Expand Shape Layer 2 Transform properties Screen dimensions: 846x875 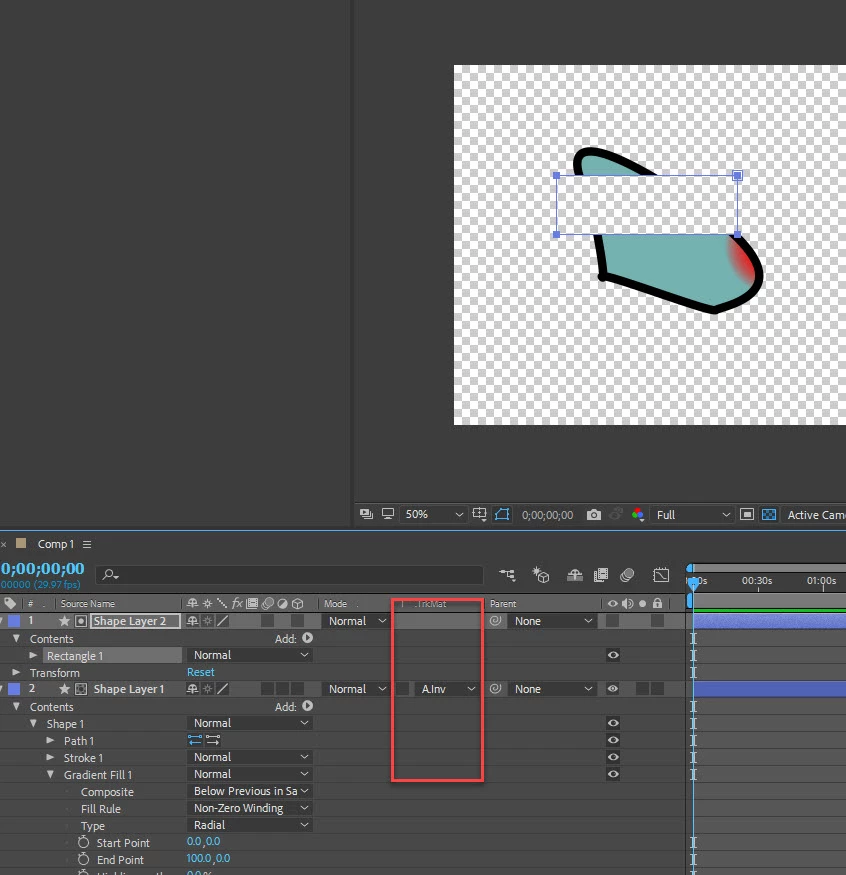16,672
